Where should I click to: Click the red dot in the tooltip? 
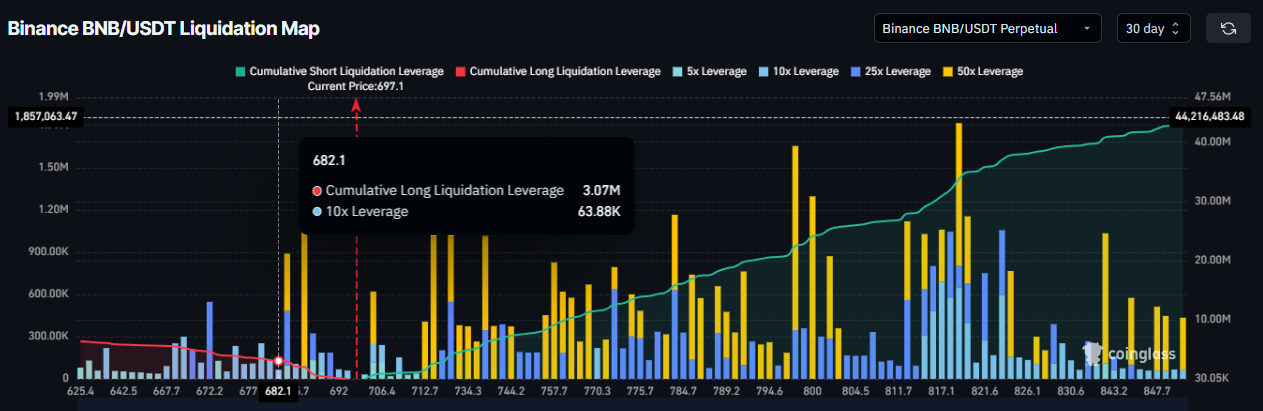pos(317,190)
